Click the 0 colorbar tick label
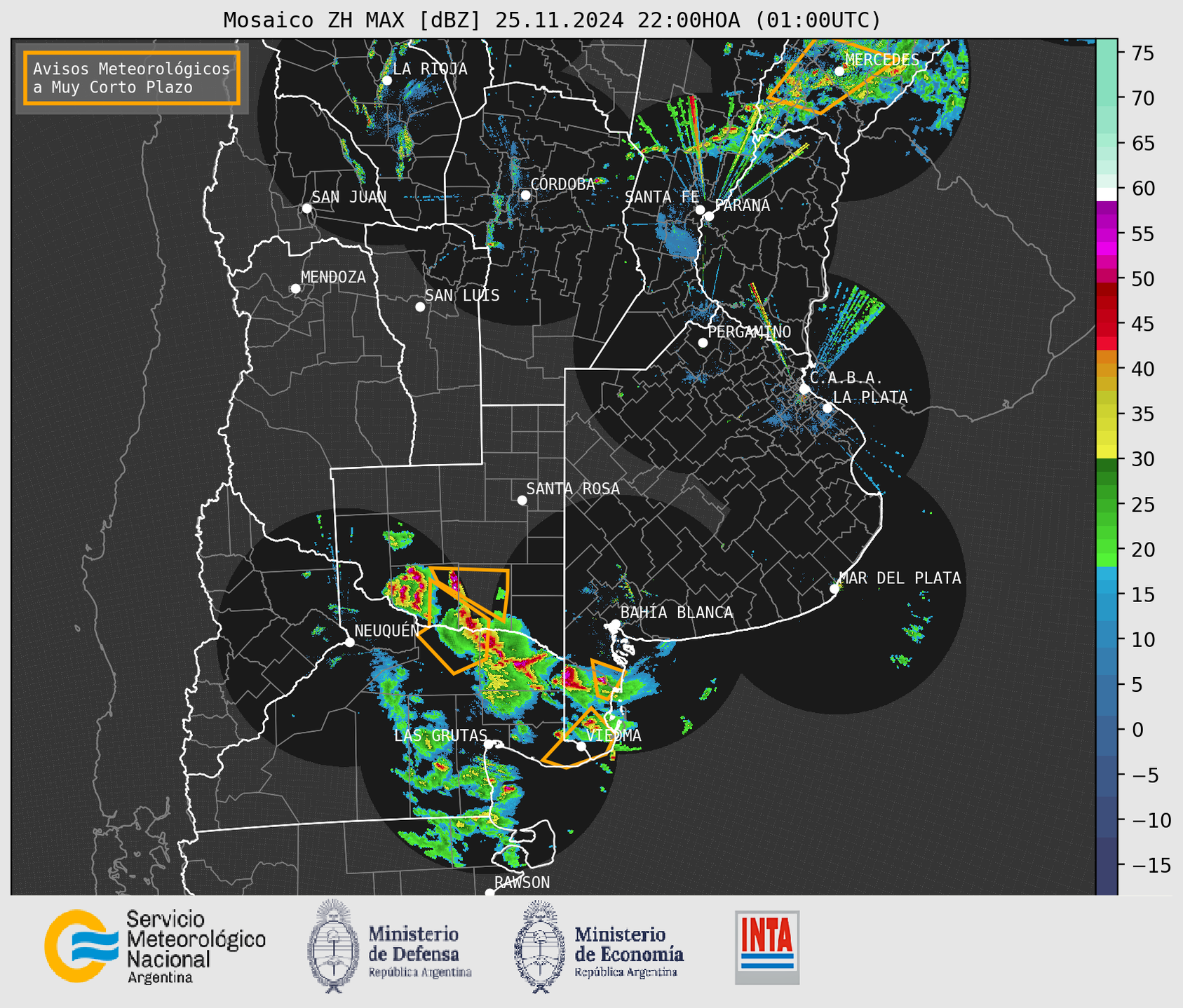The height and width of the screenshot is (1008, 1183). point(1138,729)
